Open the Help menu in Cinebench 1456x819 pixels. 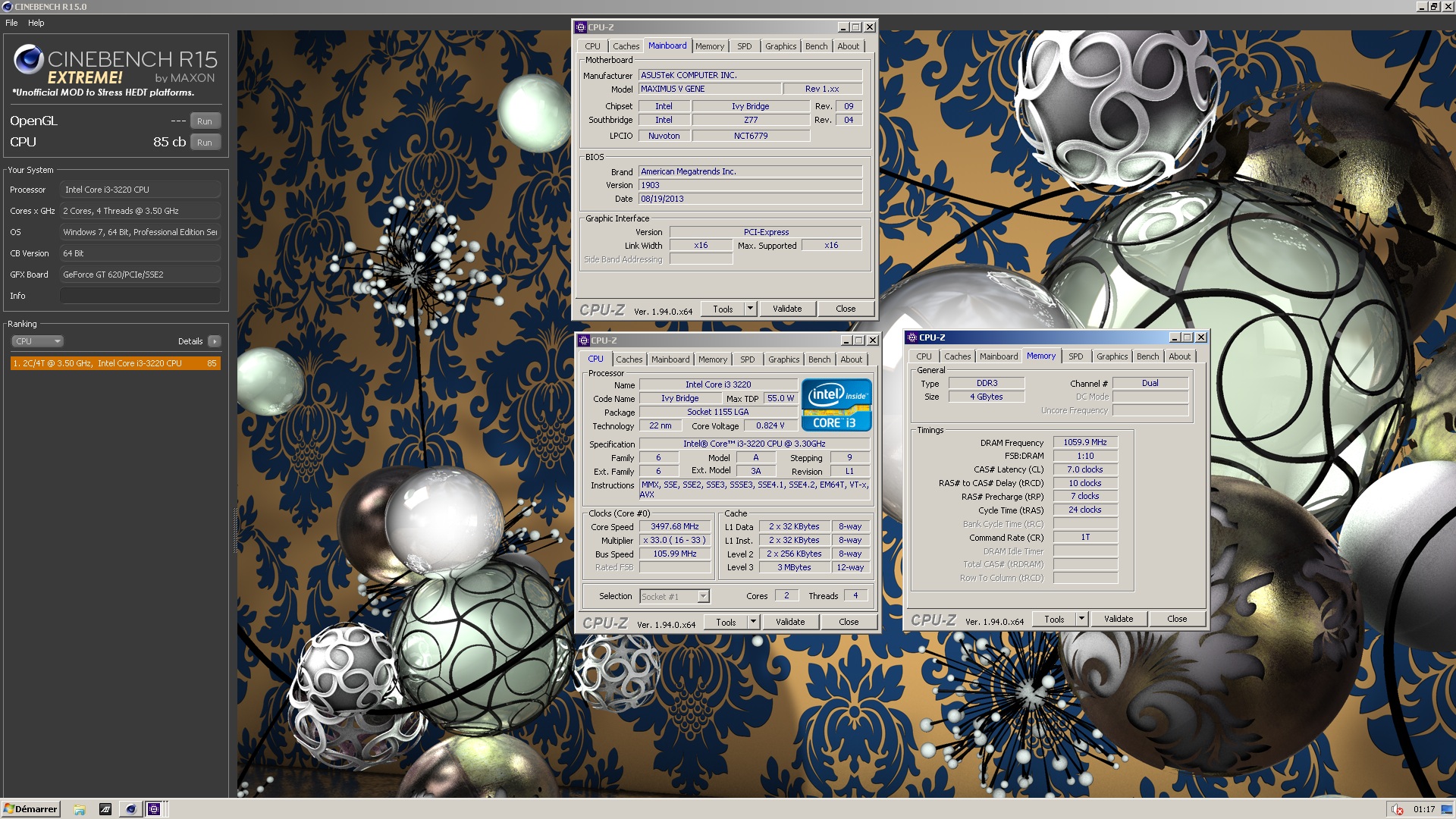click(36, 23)
